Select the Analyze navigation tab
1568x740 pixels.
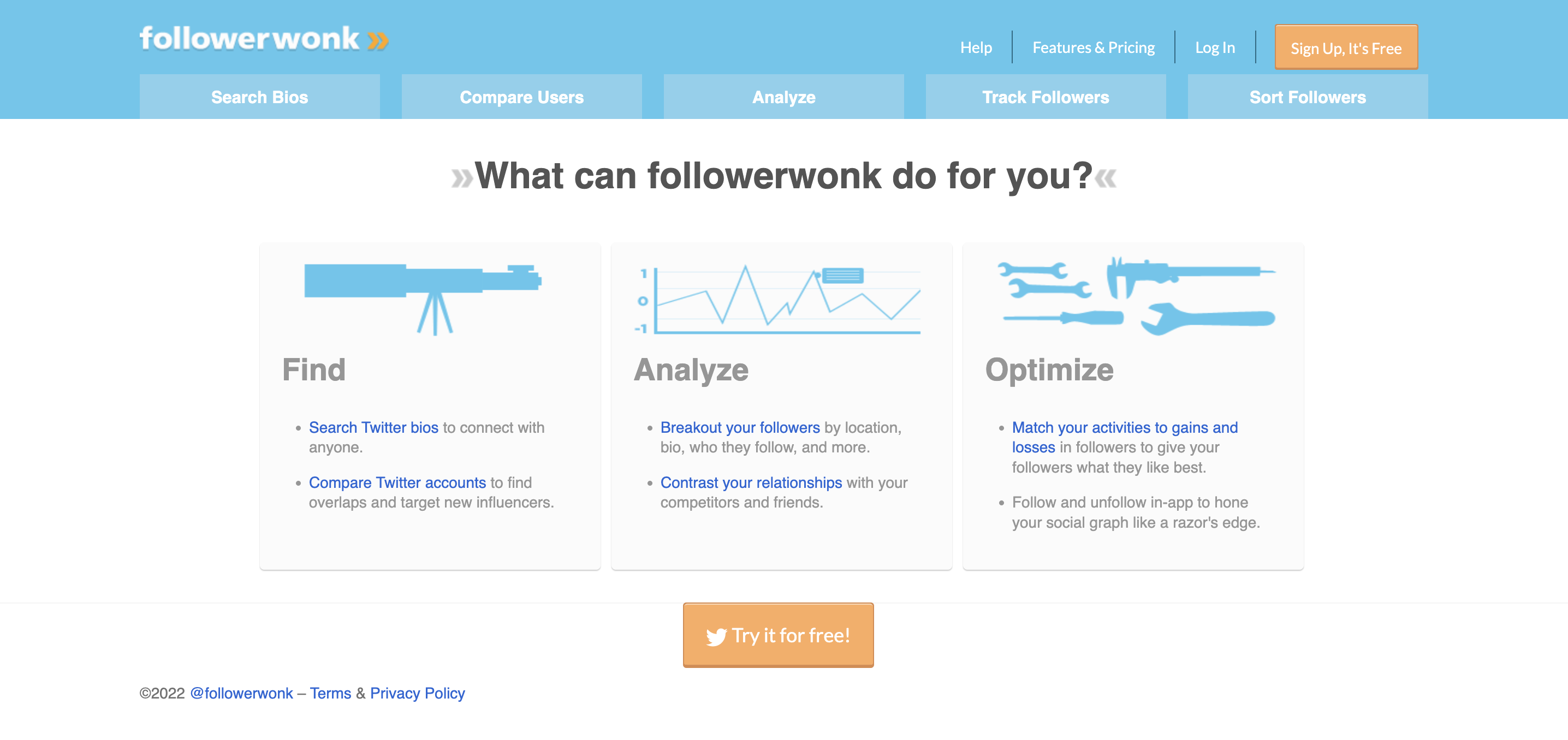783,96
